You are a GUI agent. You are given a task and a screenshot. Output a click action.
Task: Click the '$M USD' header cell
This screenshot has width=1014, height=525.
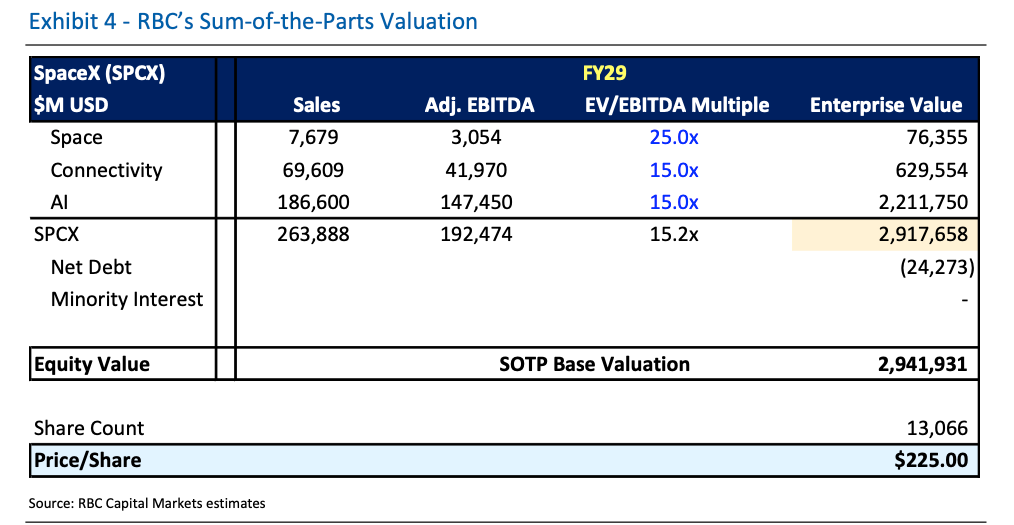click(71, 105)
